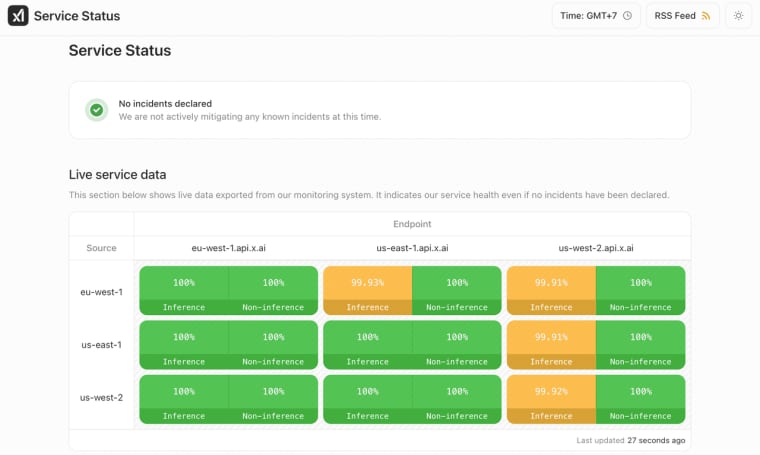Image resolution: width=760 pixels, height=455 pixels.
Task: Click the Source column header
Action: 101,248
